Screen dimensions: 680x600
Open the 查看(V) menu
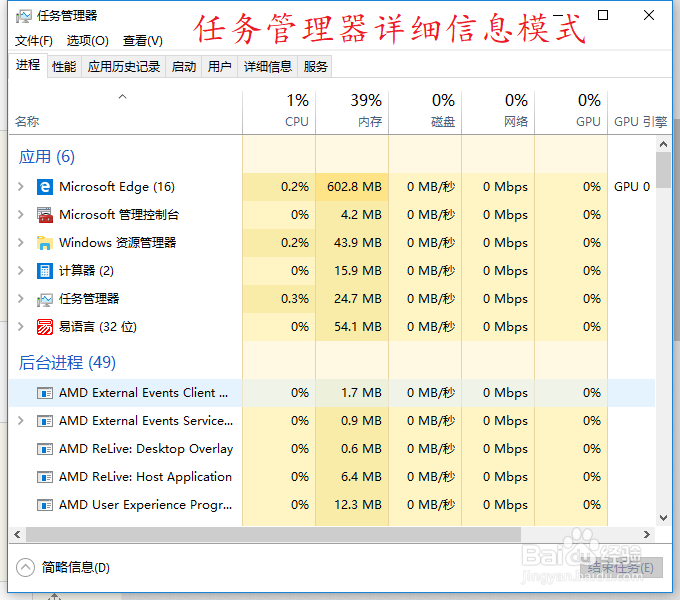[143, 41]
